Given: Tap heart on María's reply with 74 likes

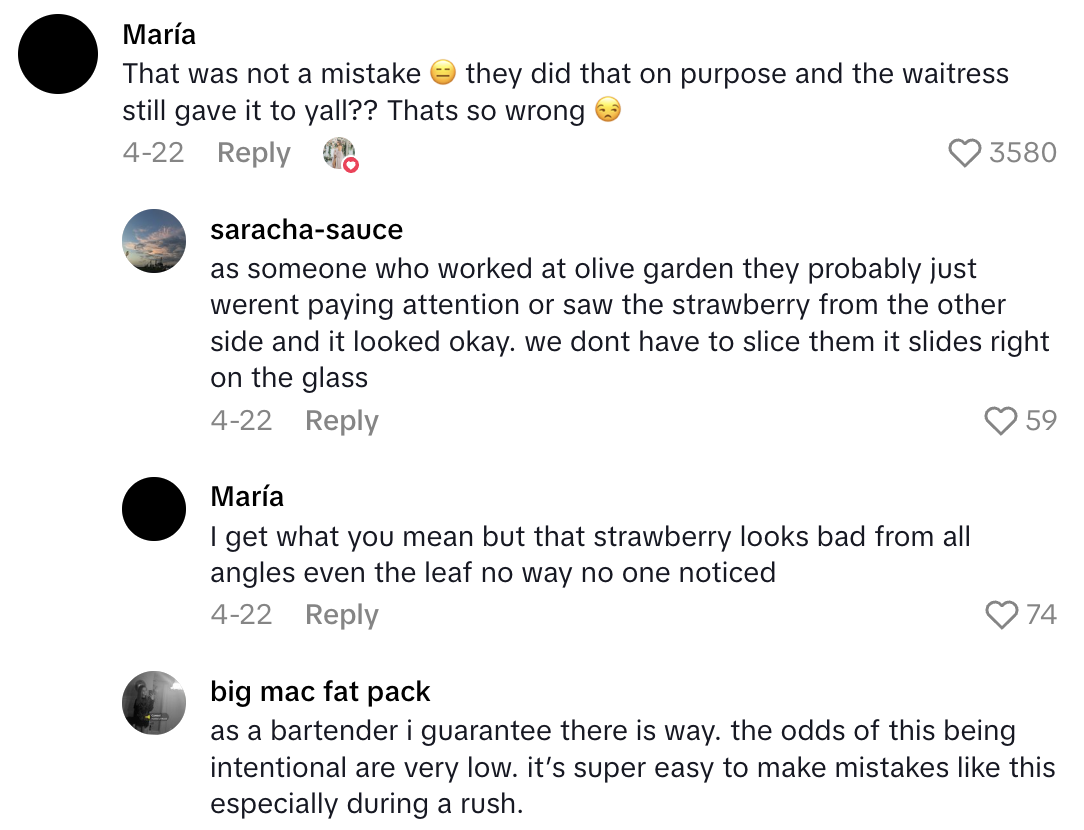Looking at the screenshot, I should (x=1001, y=615).
